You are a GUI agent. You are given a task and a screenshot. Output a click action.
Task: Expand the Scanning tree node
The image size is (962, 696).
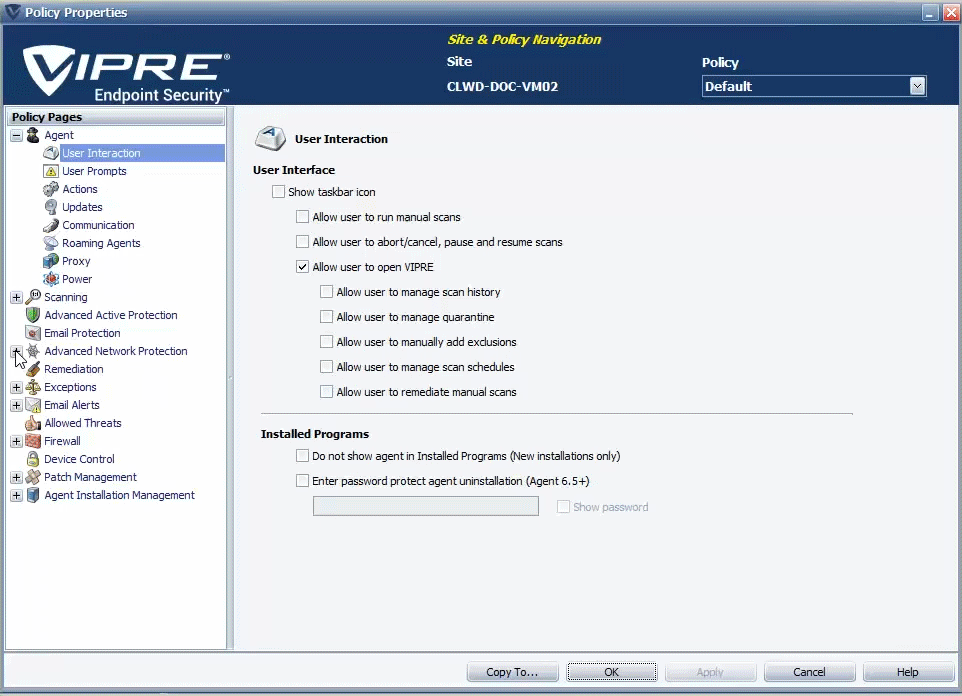(x=17, y=297)
